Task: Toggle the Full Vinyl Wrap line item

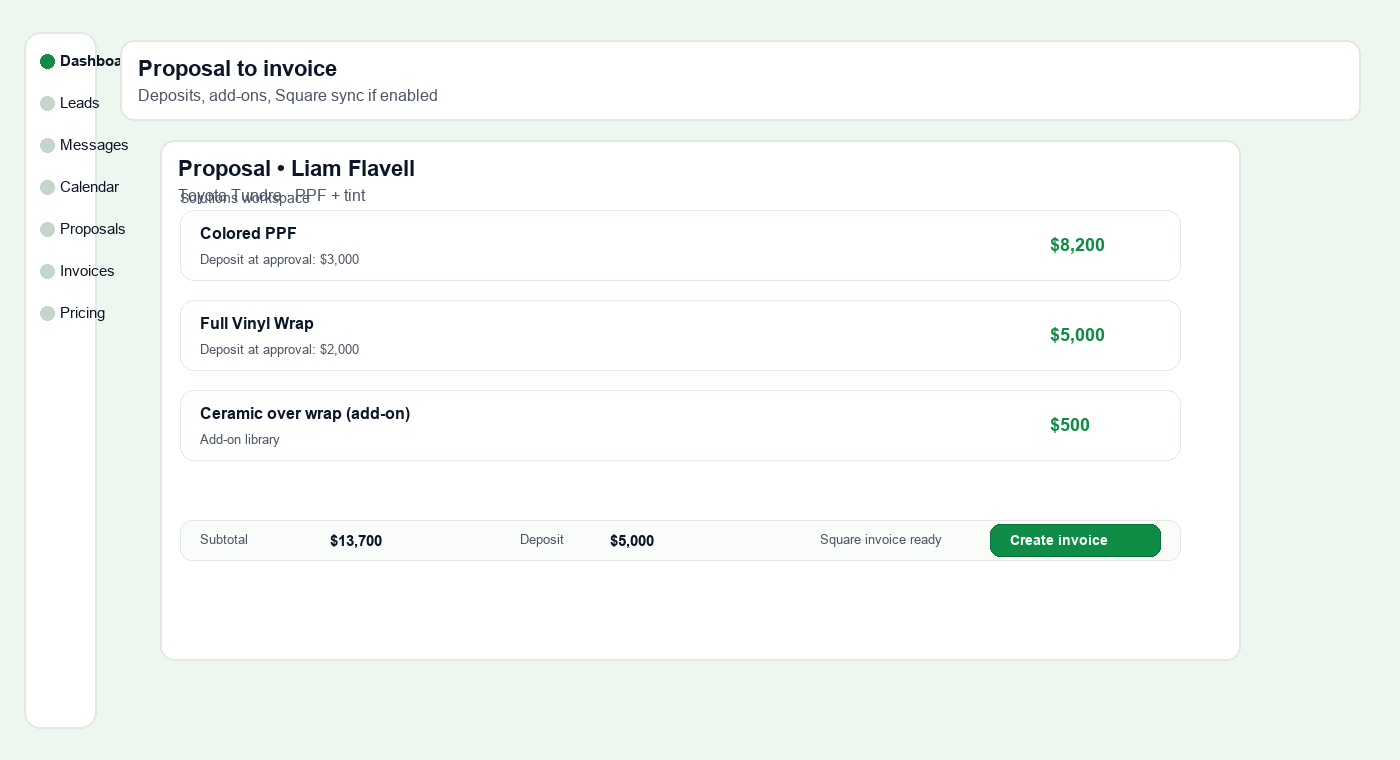Action: tap(680, 335)
